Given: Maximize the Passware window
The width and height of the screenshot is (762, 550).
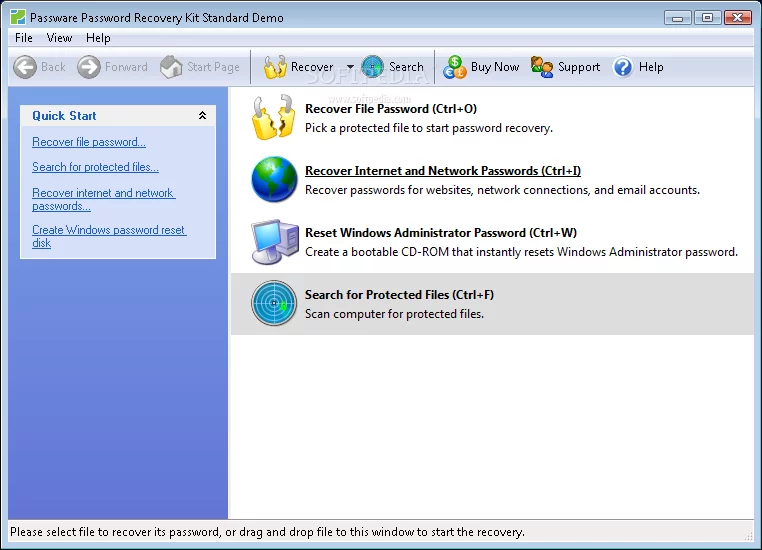Looking at the screenshot, I should coord(707,17).
